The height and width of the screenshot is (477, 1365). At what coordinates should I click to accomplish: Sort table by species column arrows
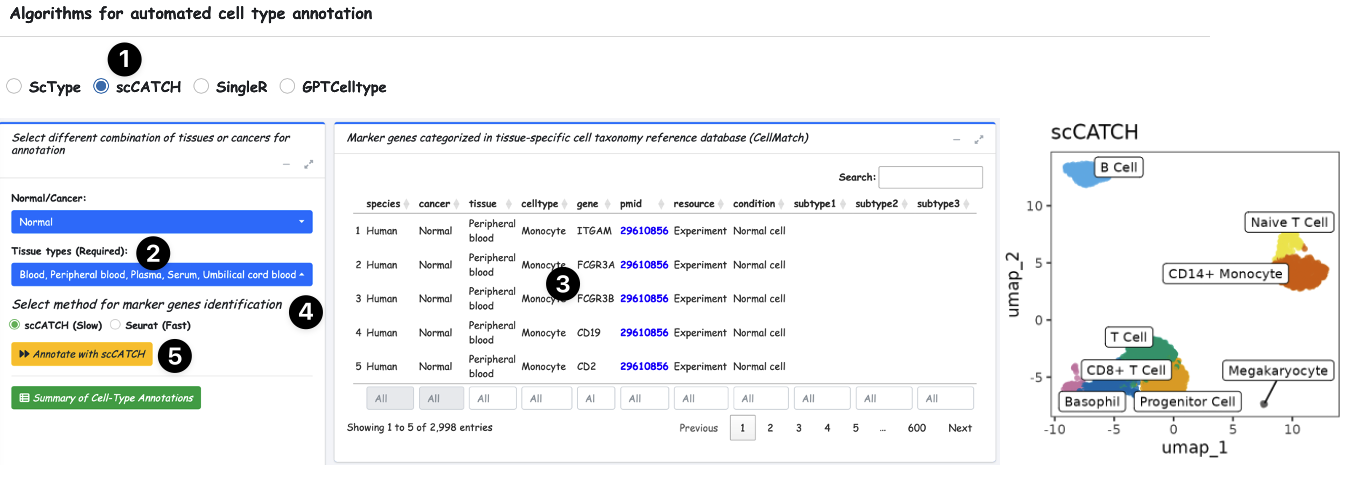tap(405, 204)
